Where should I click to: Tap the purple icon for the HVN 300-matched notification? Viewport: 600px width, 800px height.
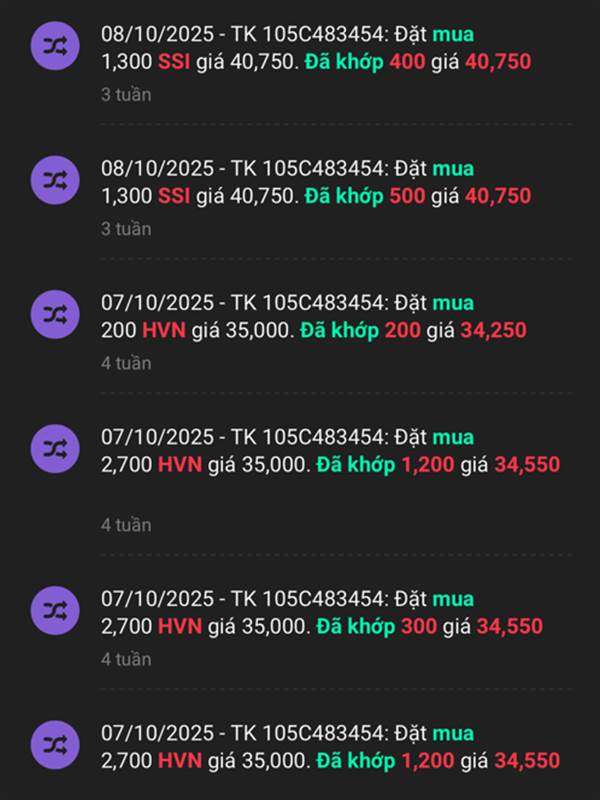[x=56, y=611]
